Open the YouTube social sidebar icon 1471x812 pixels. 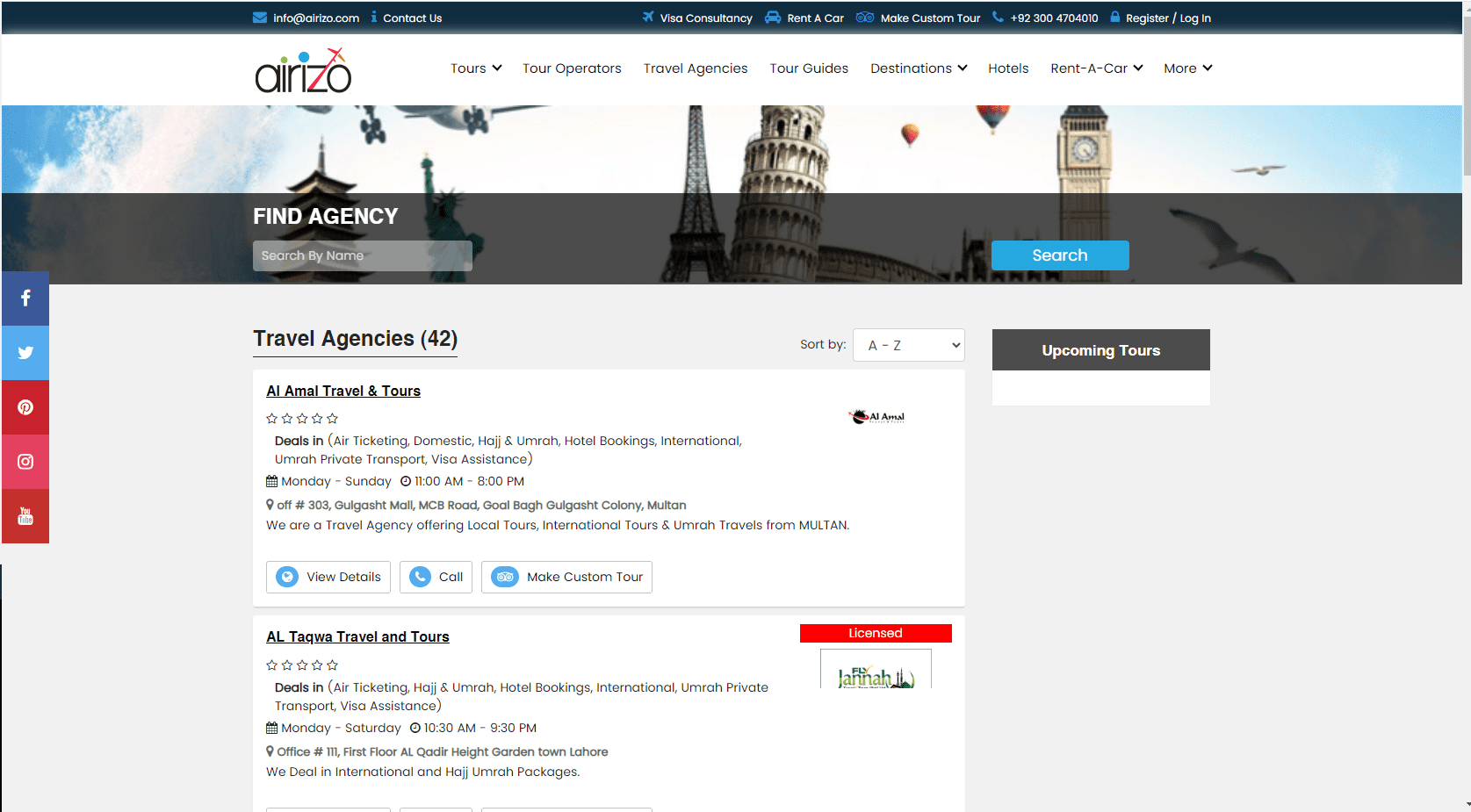coord(25,516)
